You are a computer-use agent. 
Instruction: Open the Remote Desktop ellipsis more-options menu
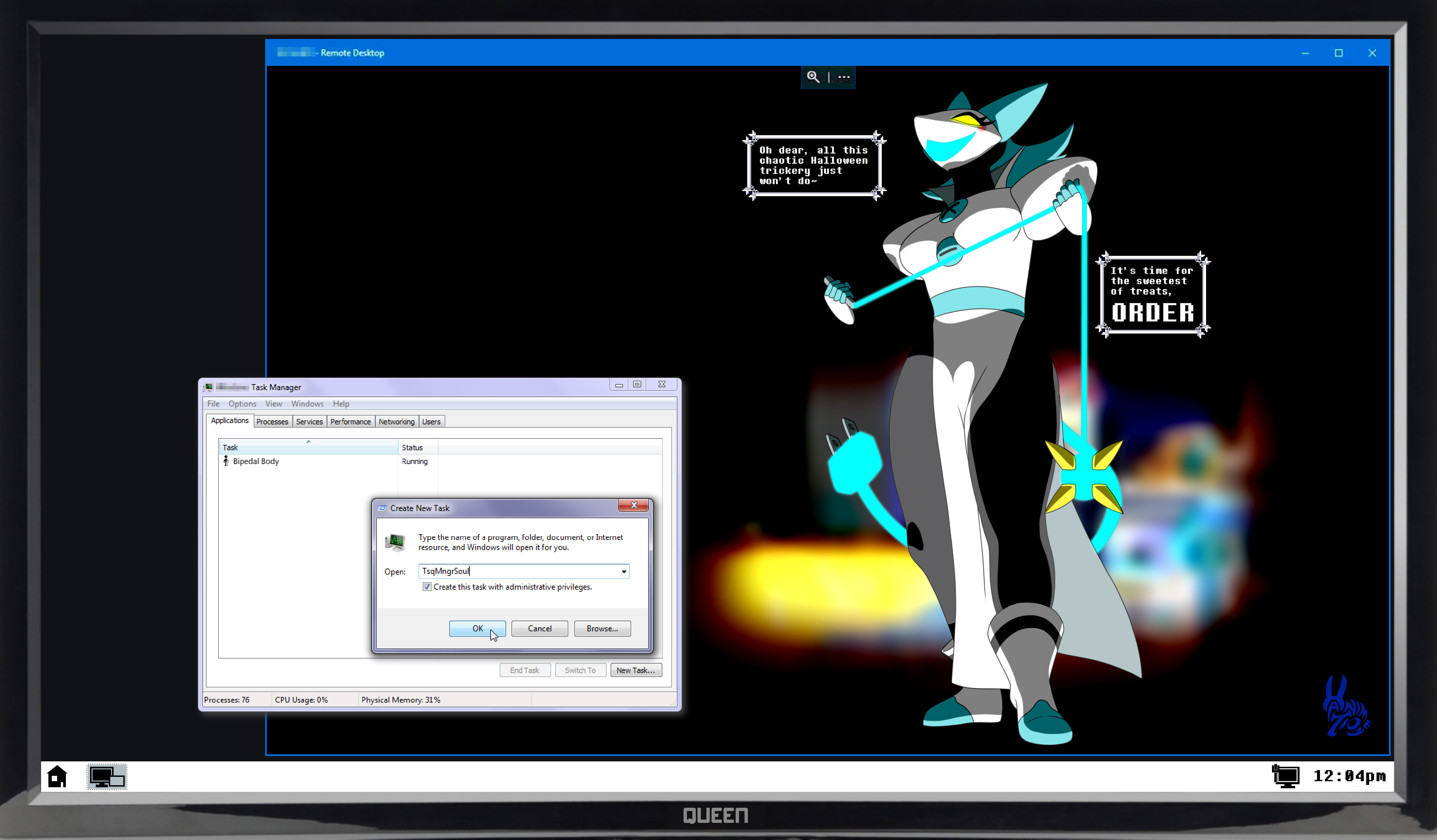pos(844,76)
